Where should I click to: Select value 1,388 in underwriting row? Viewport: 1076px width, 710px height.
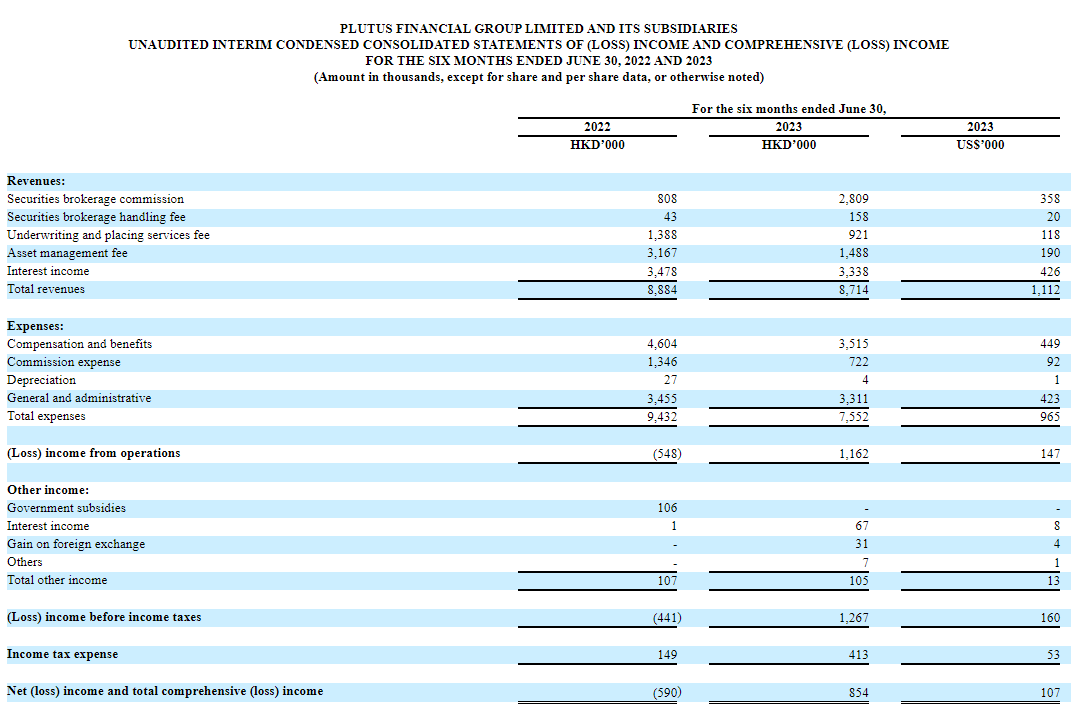[x=662, y=235]
